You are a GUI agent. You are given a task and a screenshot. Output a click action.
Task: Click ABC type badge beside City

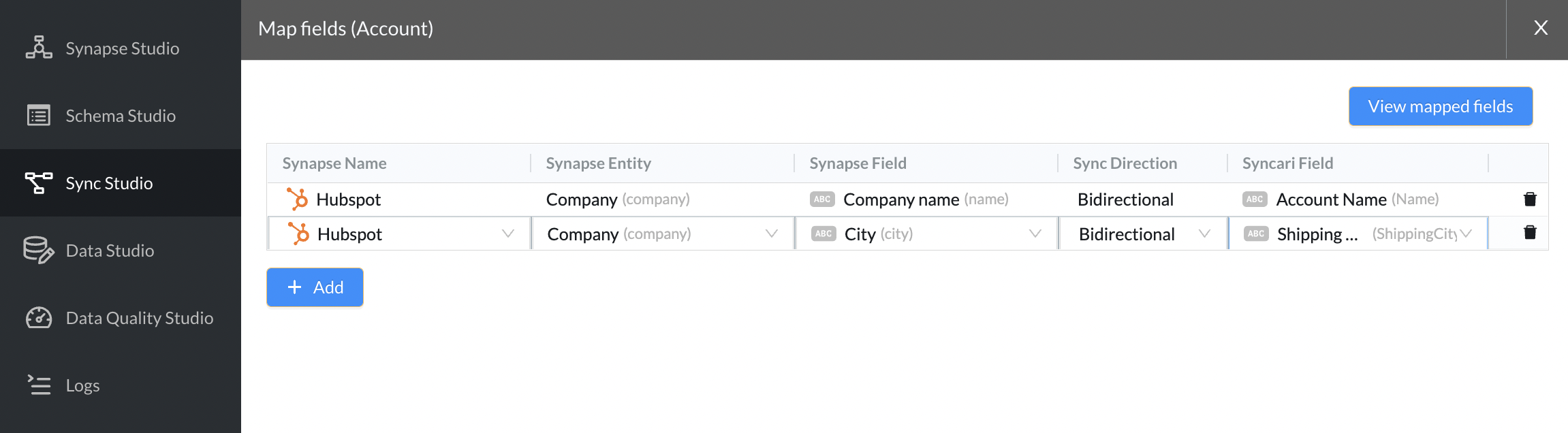tap(824, 234)
